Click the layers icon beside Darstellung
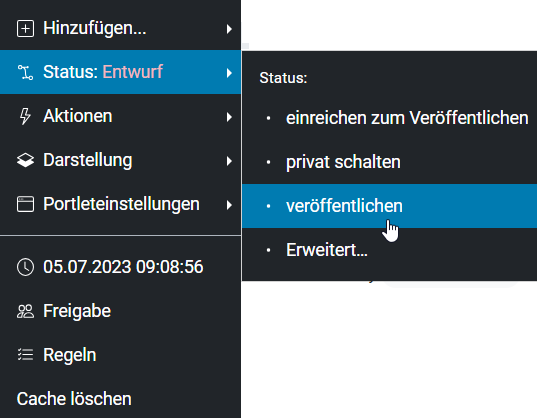The image size is (537, 418). tap(25, 160)
